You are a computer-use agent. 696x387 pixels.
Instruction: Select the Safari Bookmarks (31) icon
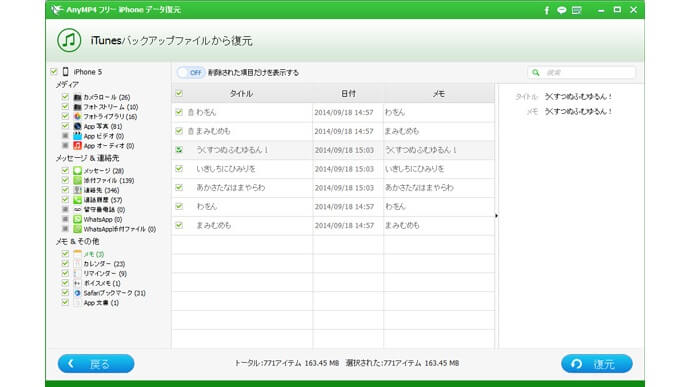click(x=78, y=293)
